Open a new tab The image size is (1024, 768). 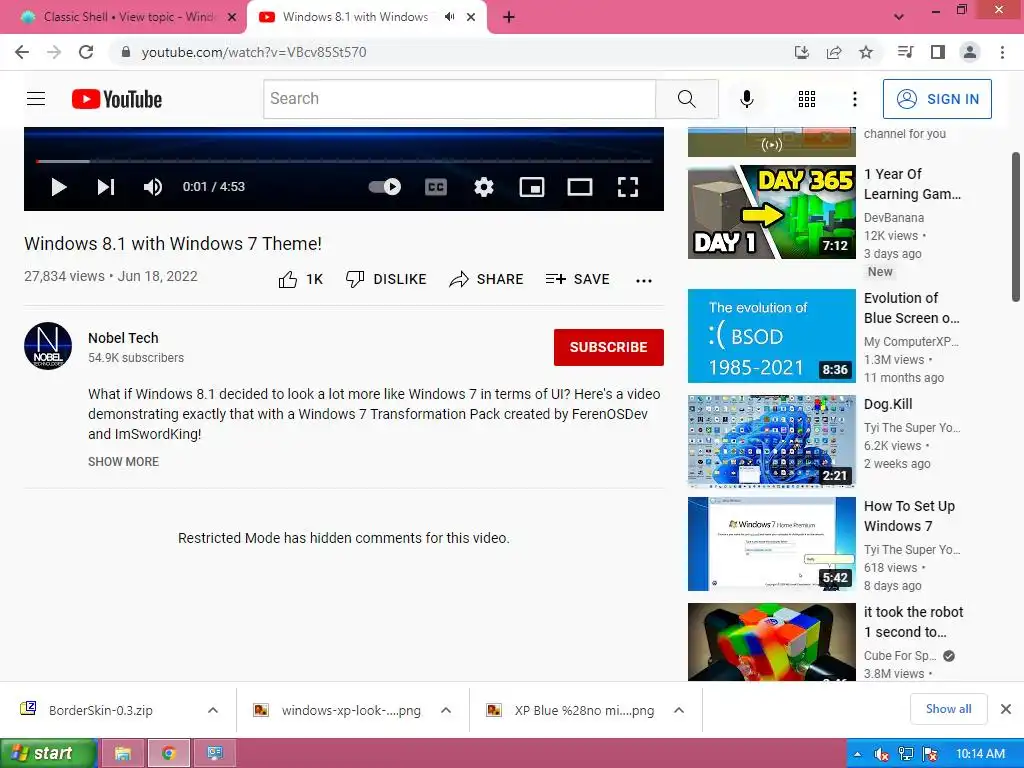(x=509, y=18)
